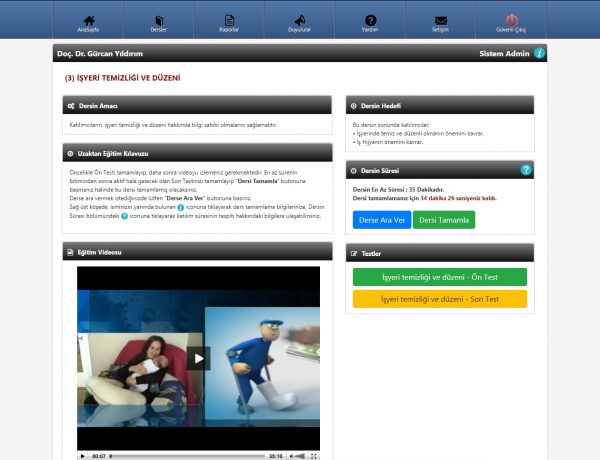
Task: Open İşyeri temizliği ve düzeni Ön Test
Action: (x=440, y=277)
